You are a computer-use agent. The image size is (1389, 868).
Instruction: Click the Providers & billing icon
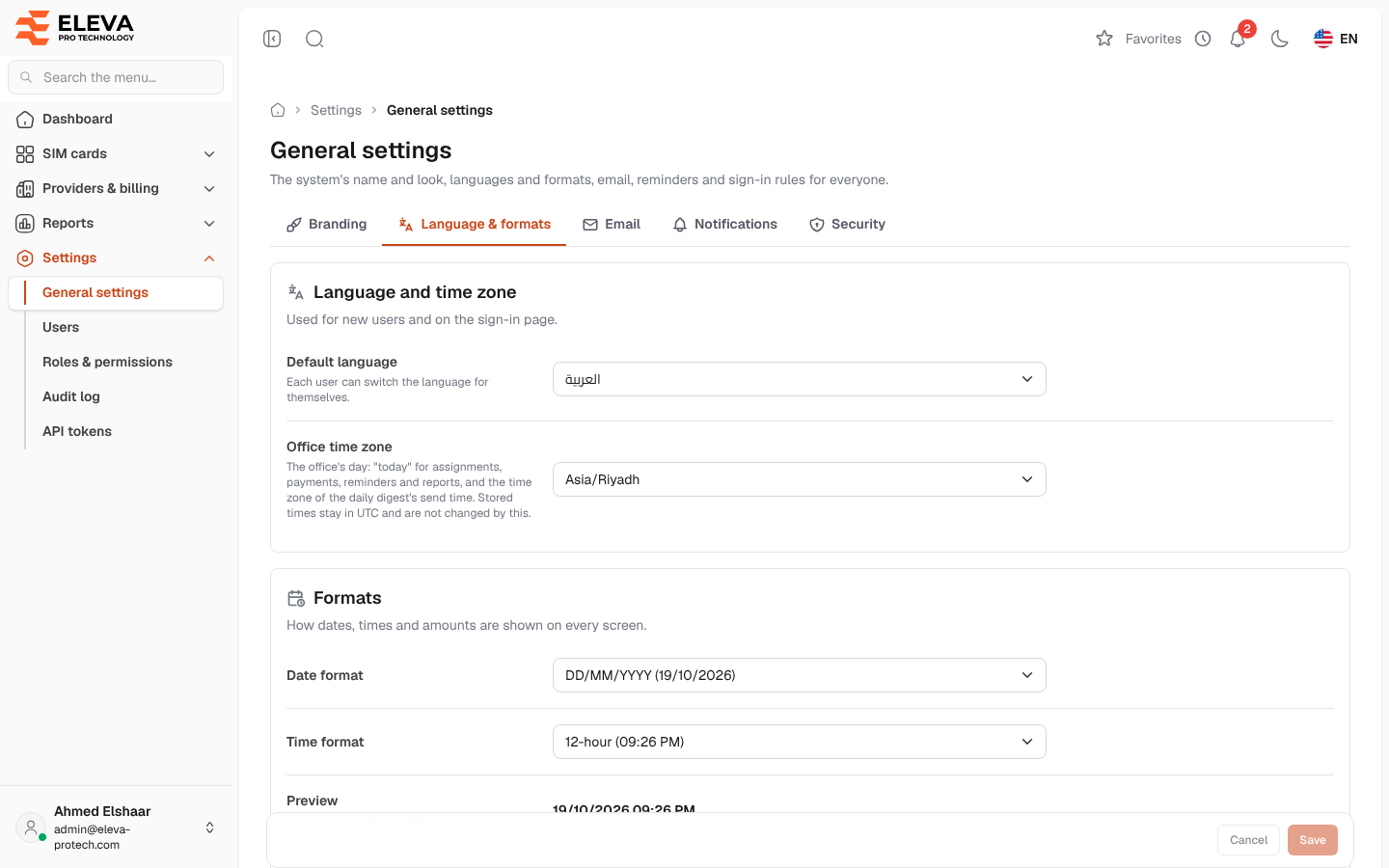pos(25,189)
